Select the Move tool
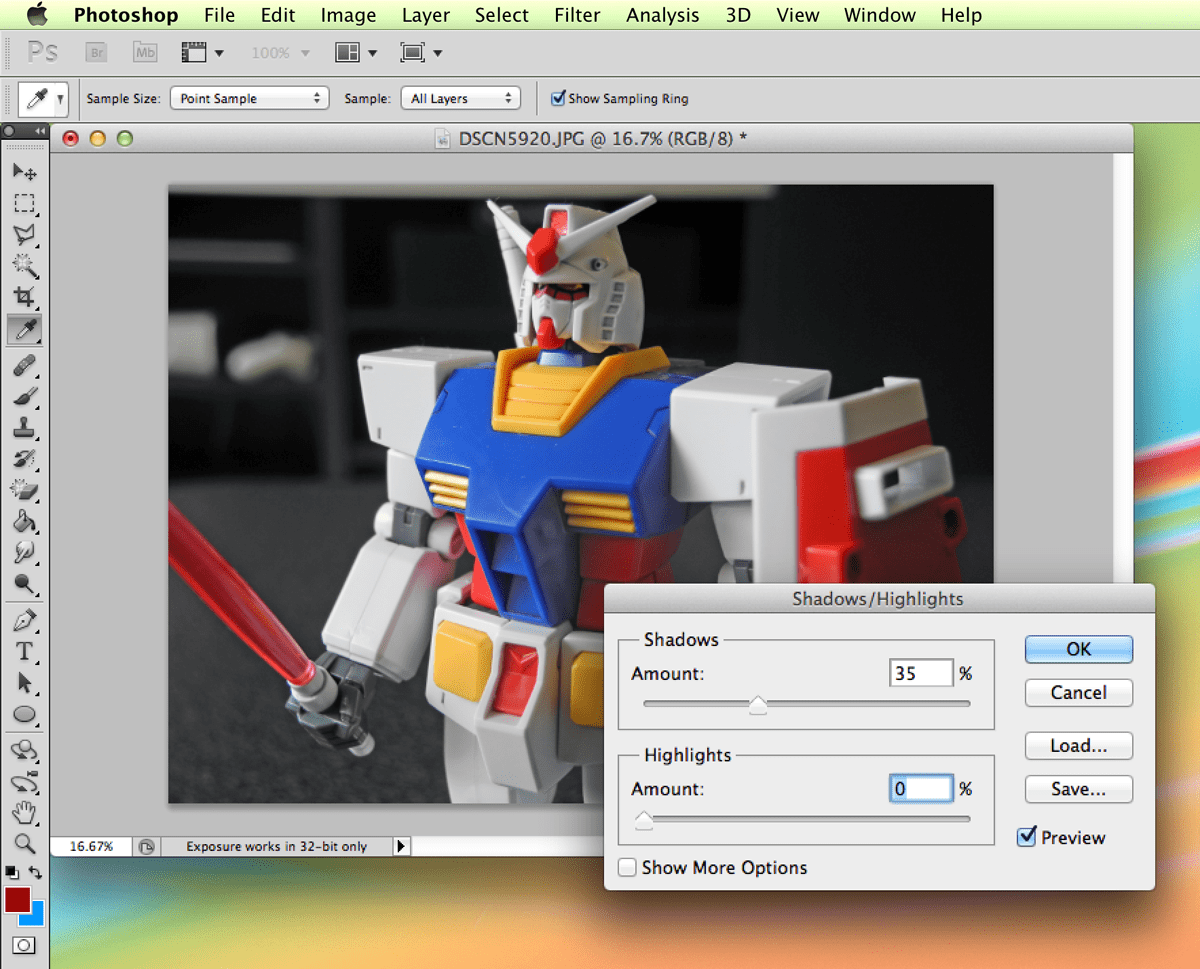Image resolution: width=1200 pixels, height=969 pixels. point(24,171)
